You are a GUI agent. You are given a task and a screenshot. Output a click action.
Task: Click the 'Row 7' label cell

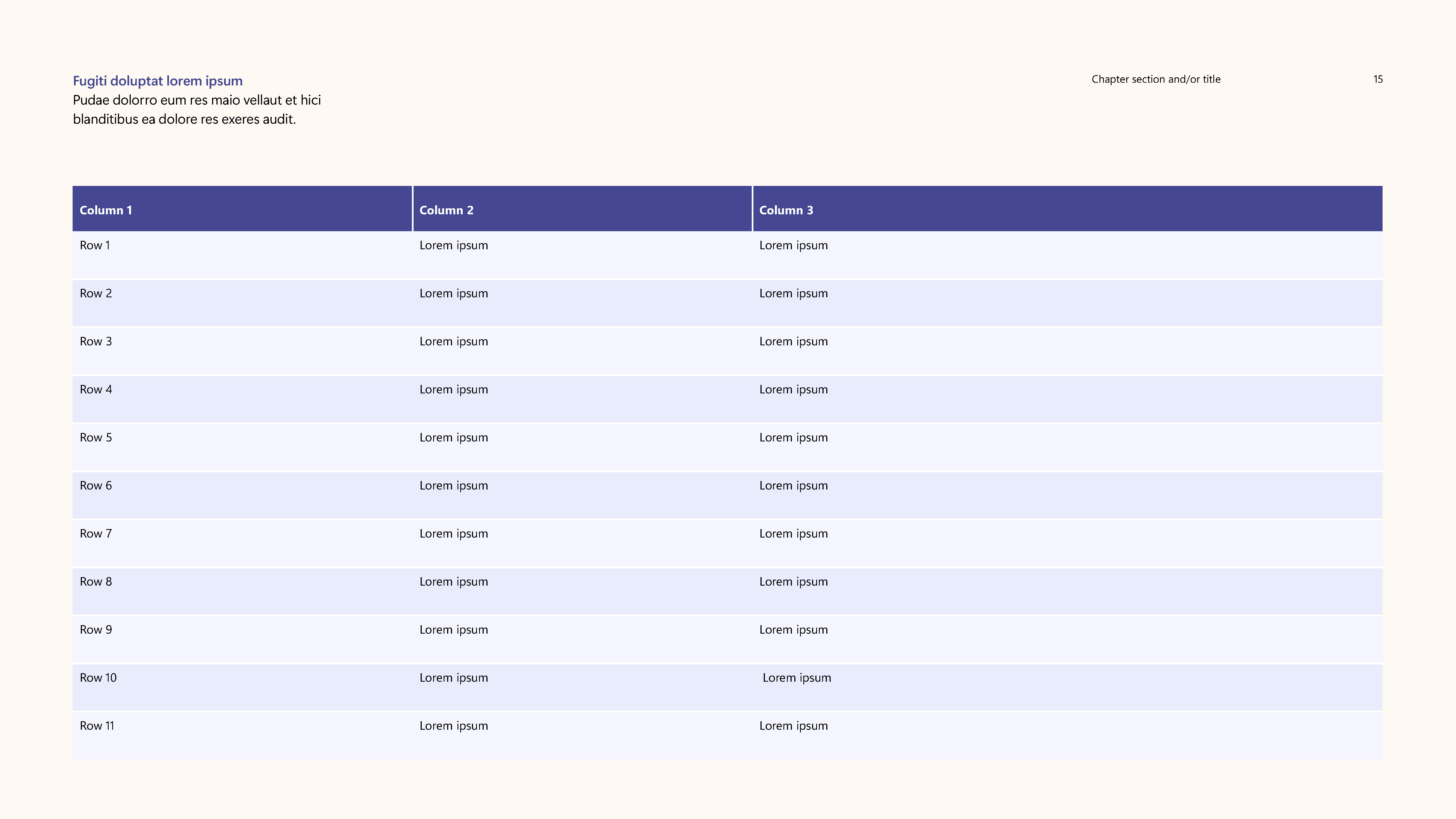pos(242,544)
